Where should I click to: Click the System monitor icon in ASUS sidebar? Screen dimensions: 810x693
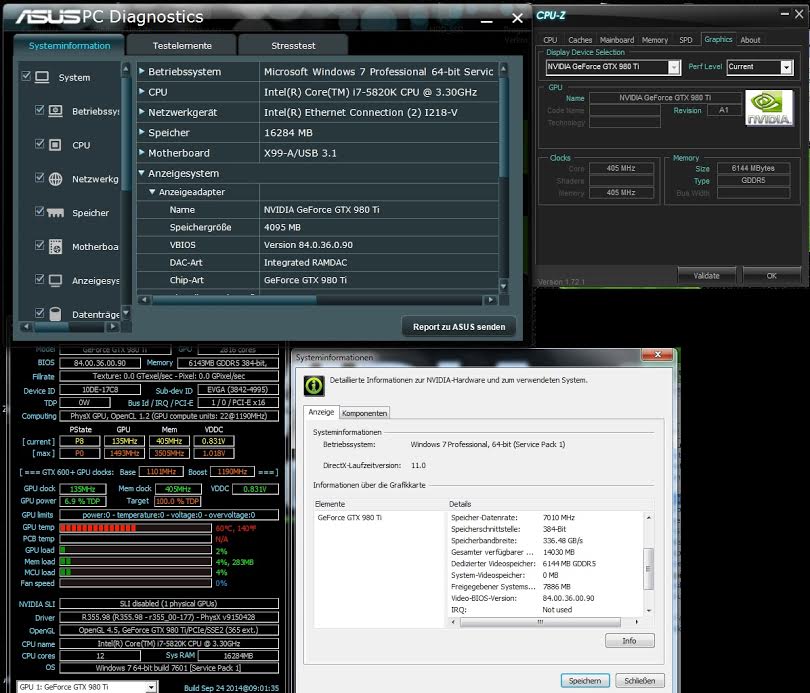(x=42, y=77)
